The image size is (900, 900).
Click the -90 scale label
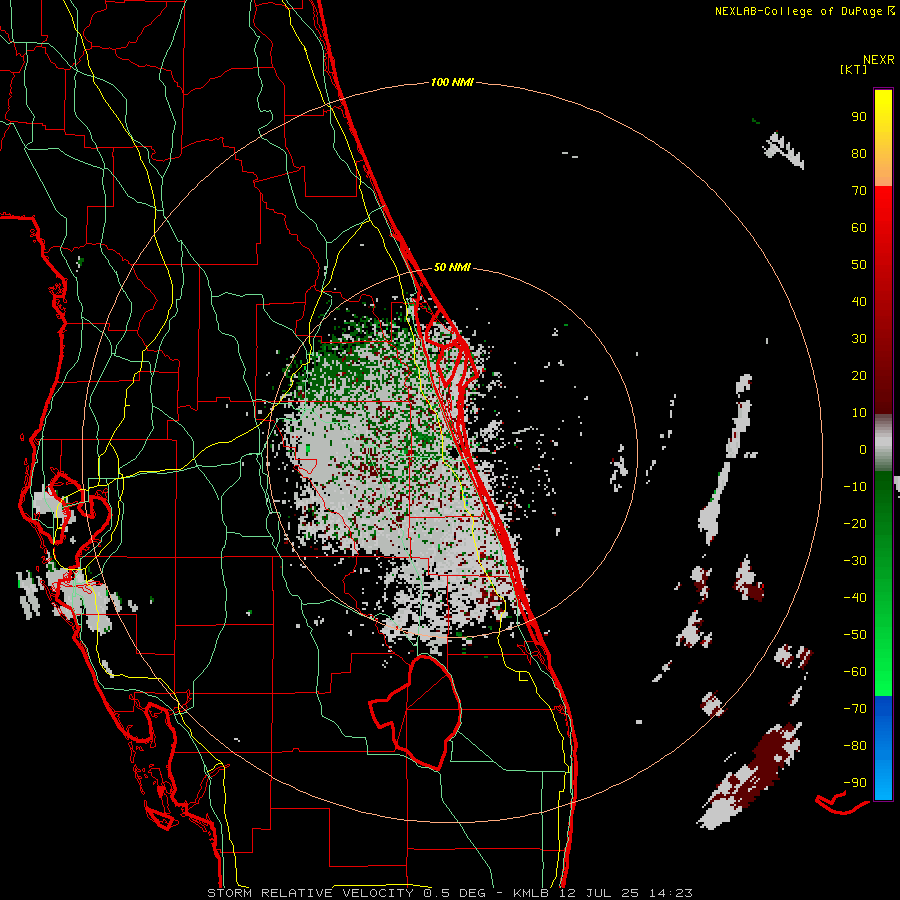pos(855,783)
